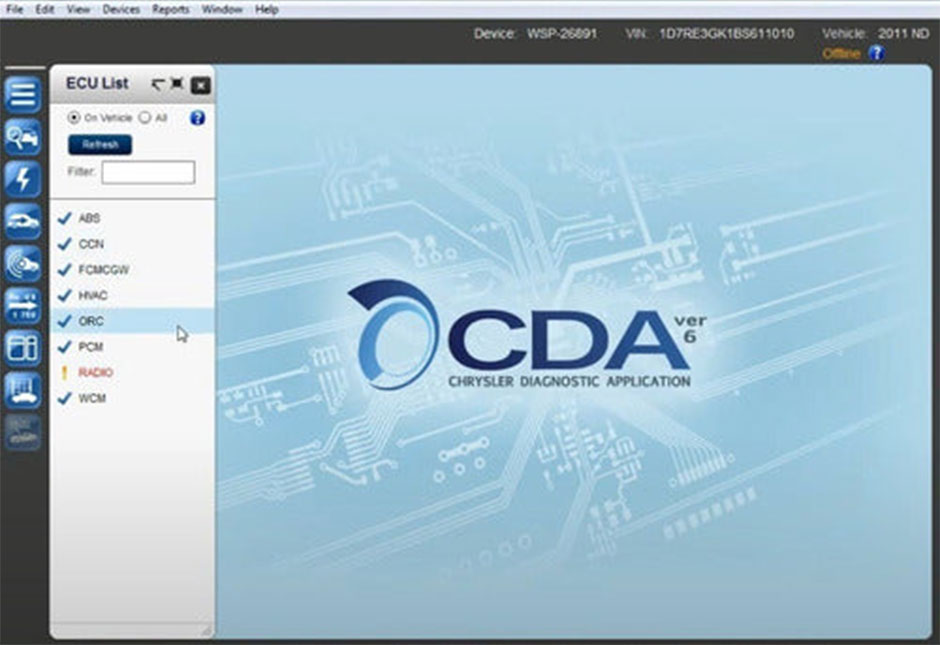Click the ECU List back-arrow icon
Screen dimensions: 940x645
[x=158, y=85]
